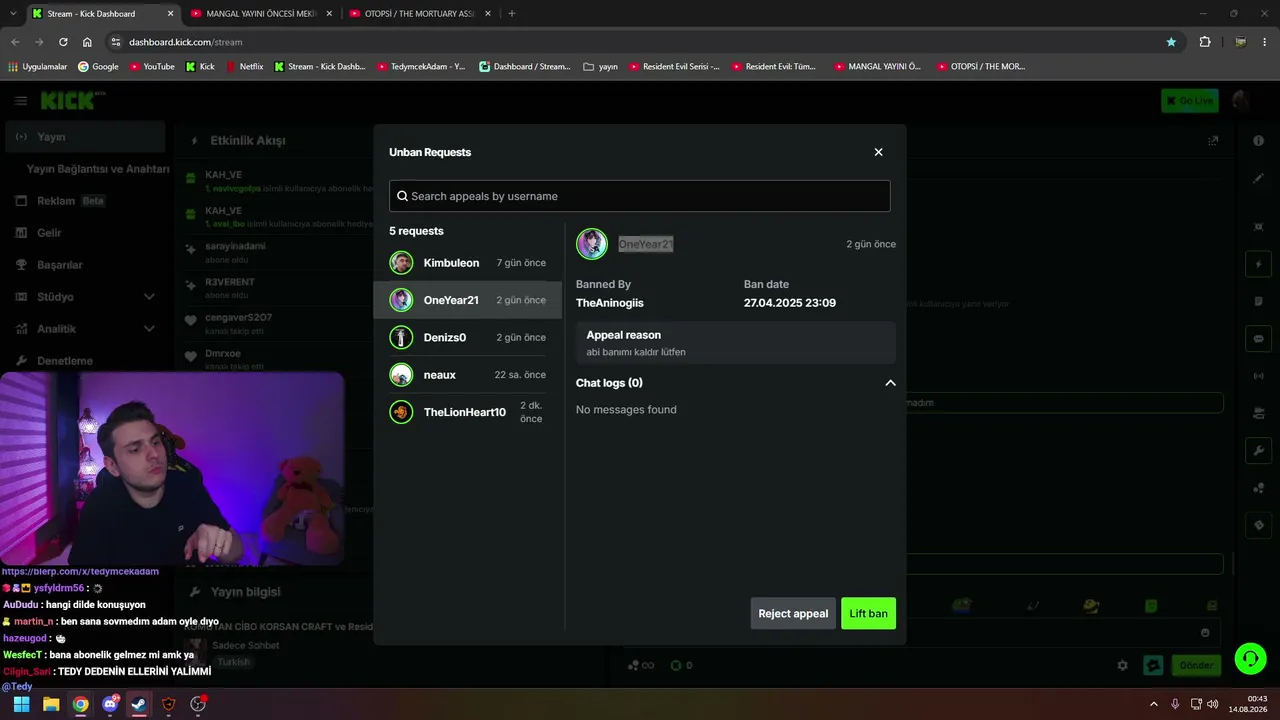Screen dimensions: 1280x720
Task: Go to browser home page
Action: click(x=87, y=42)
